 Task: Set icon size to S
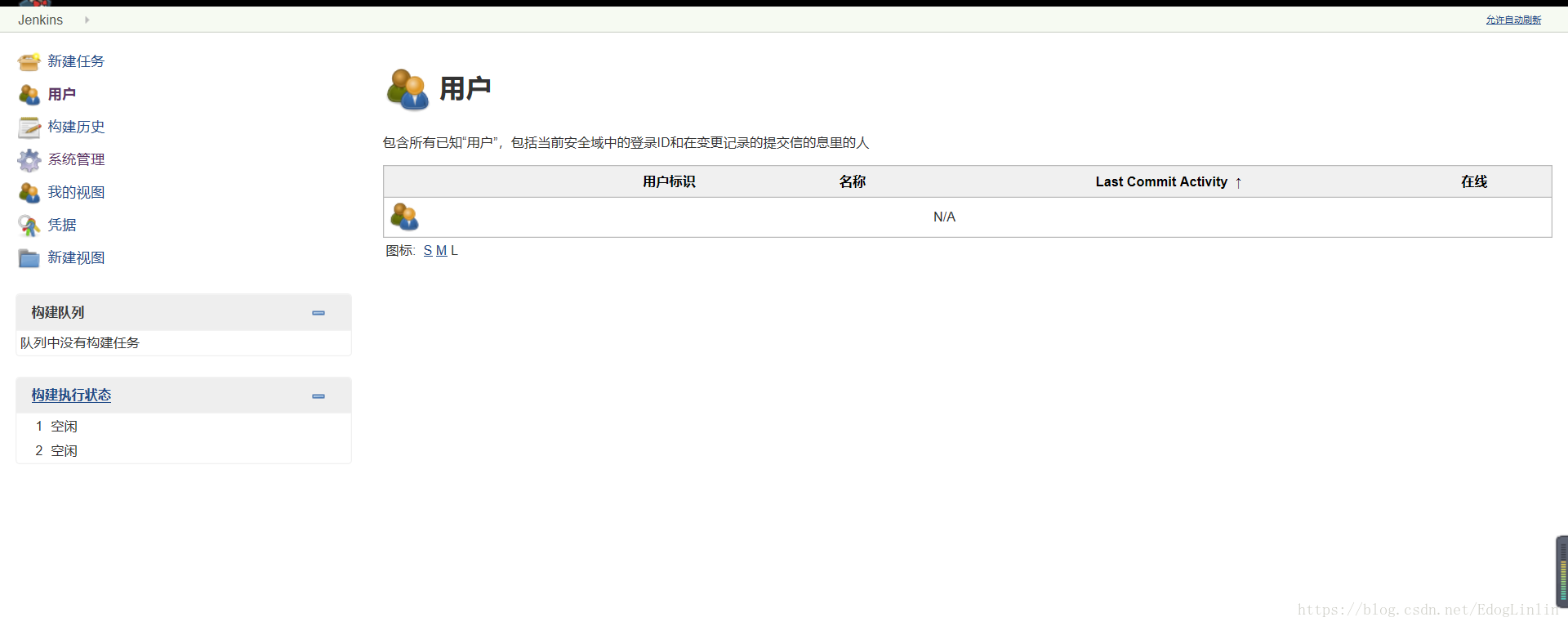click(428, 251)
